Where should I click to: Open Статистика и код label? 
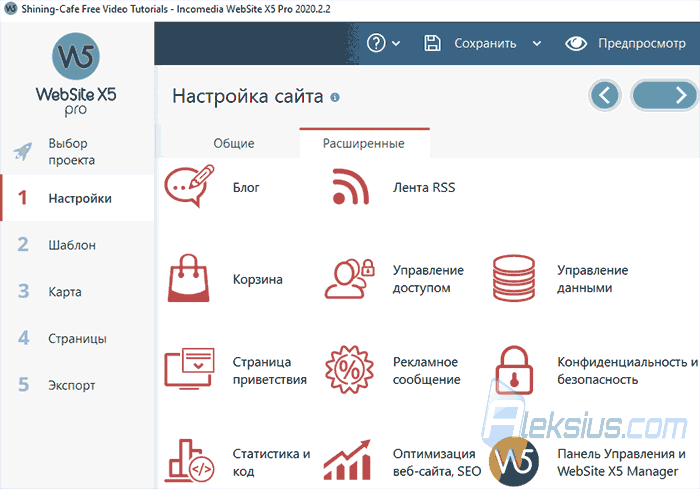tap(271, 462)
